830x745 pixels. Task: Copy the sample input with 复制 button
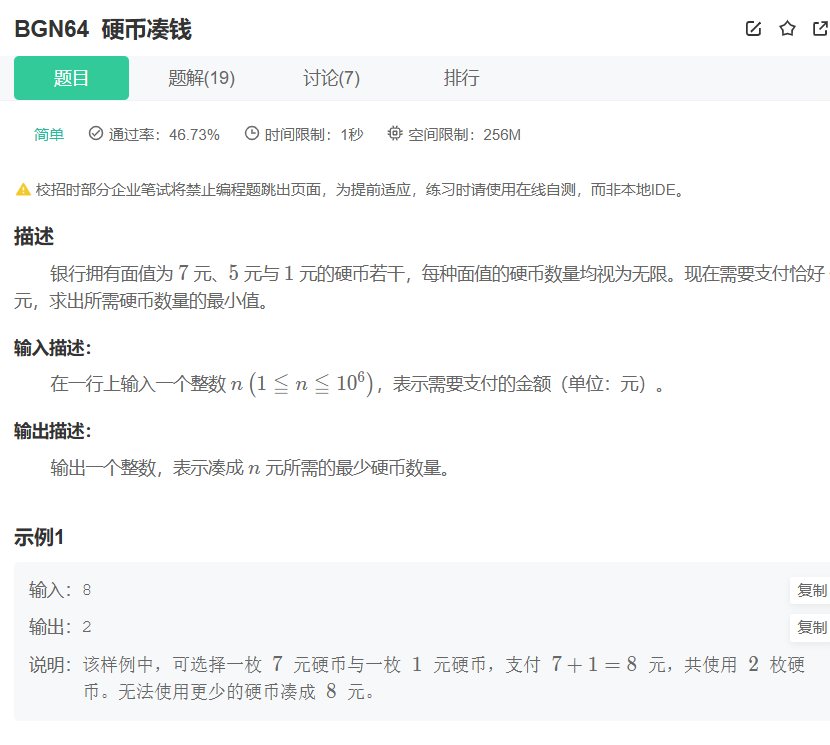coord(811,590)
